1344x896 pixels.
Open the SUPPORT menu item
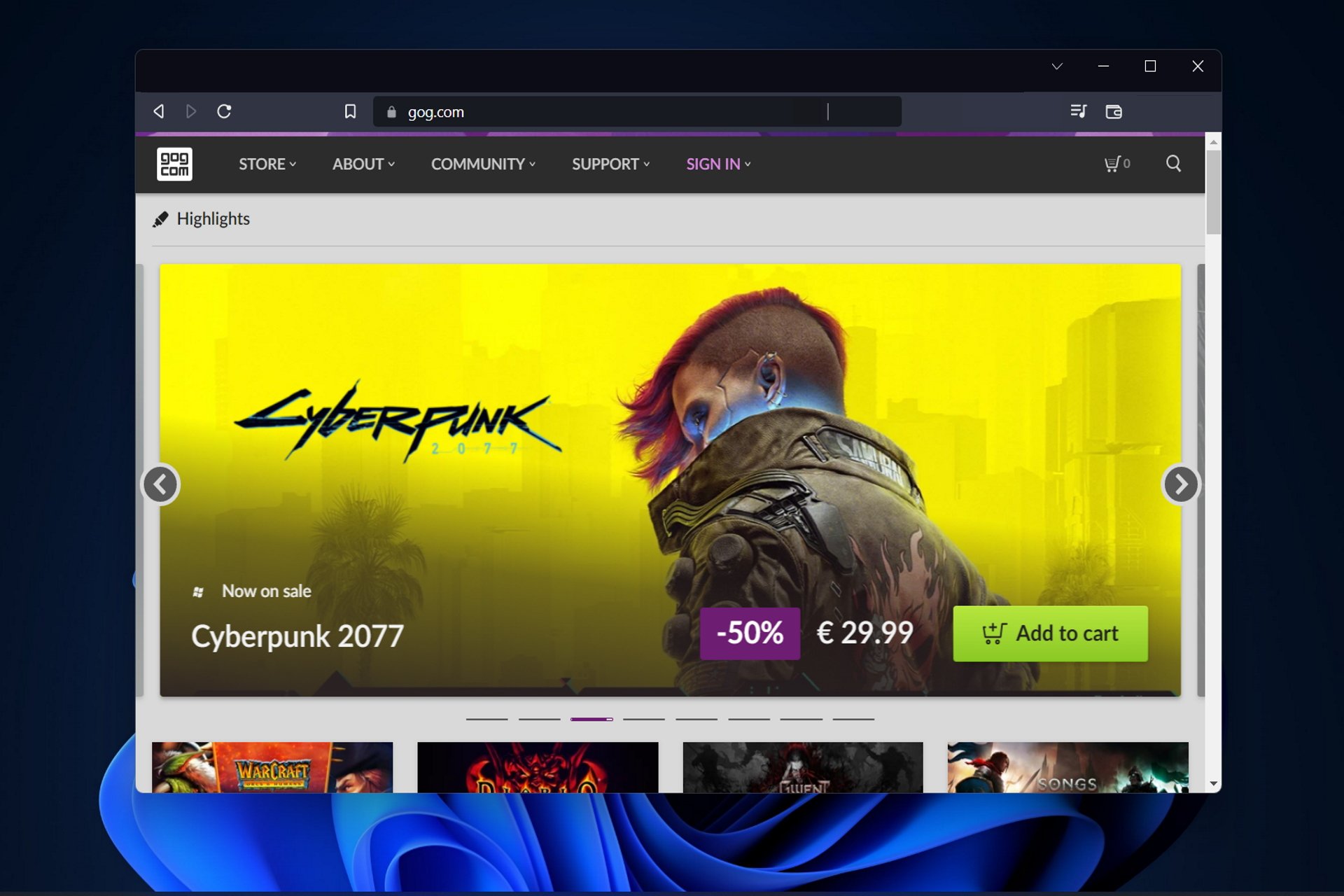coord(609,163)
